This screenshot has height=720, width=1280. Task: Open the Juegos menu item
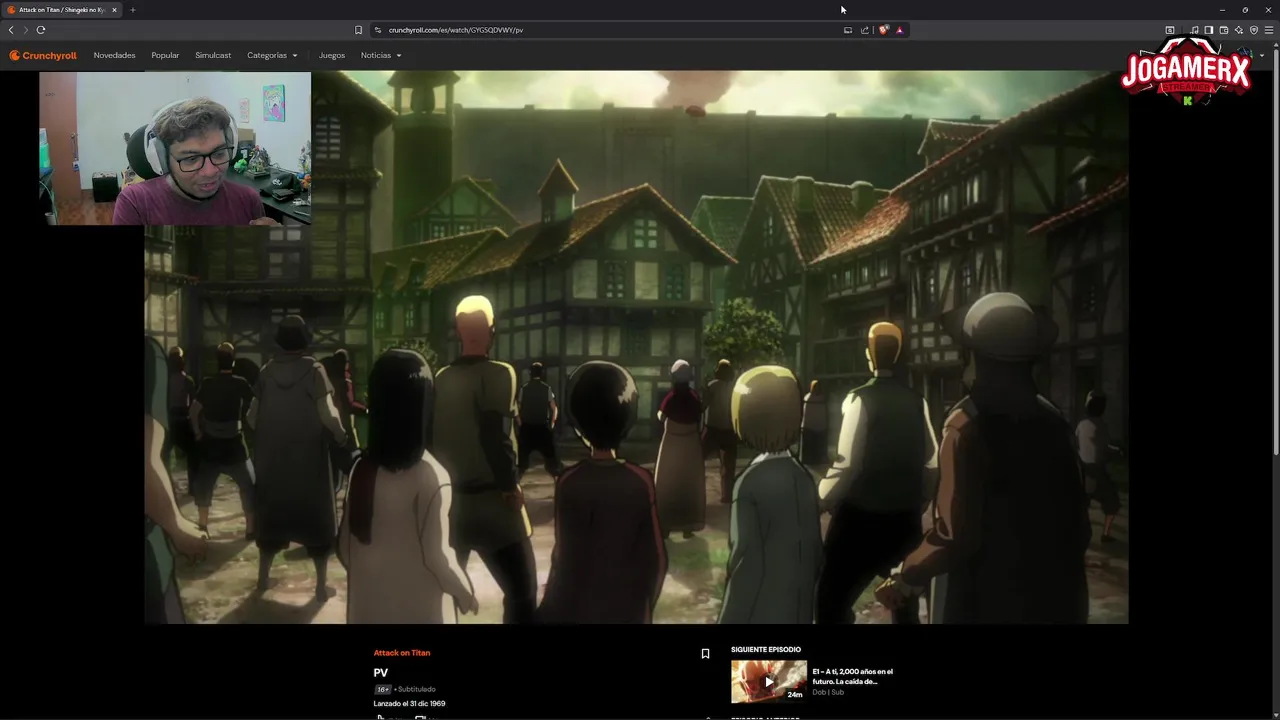332,55
